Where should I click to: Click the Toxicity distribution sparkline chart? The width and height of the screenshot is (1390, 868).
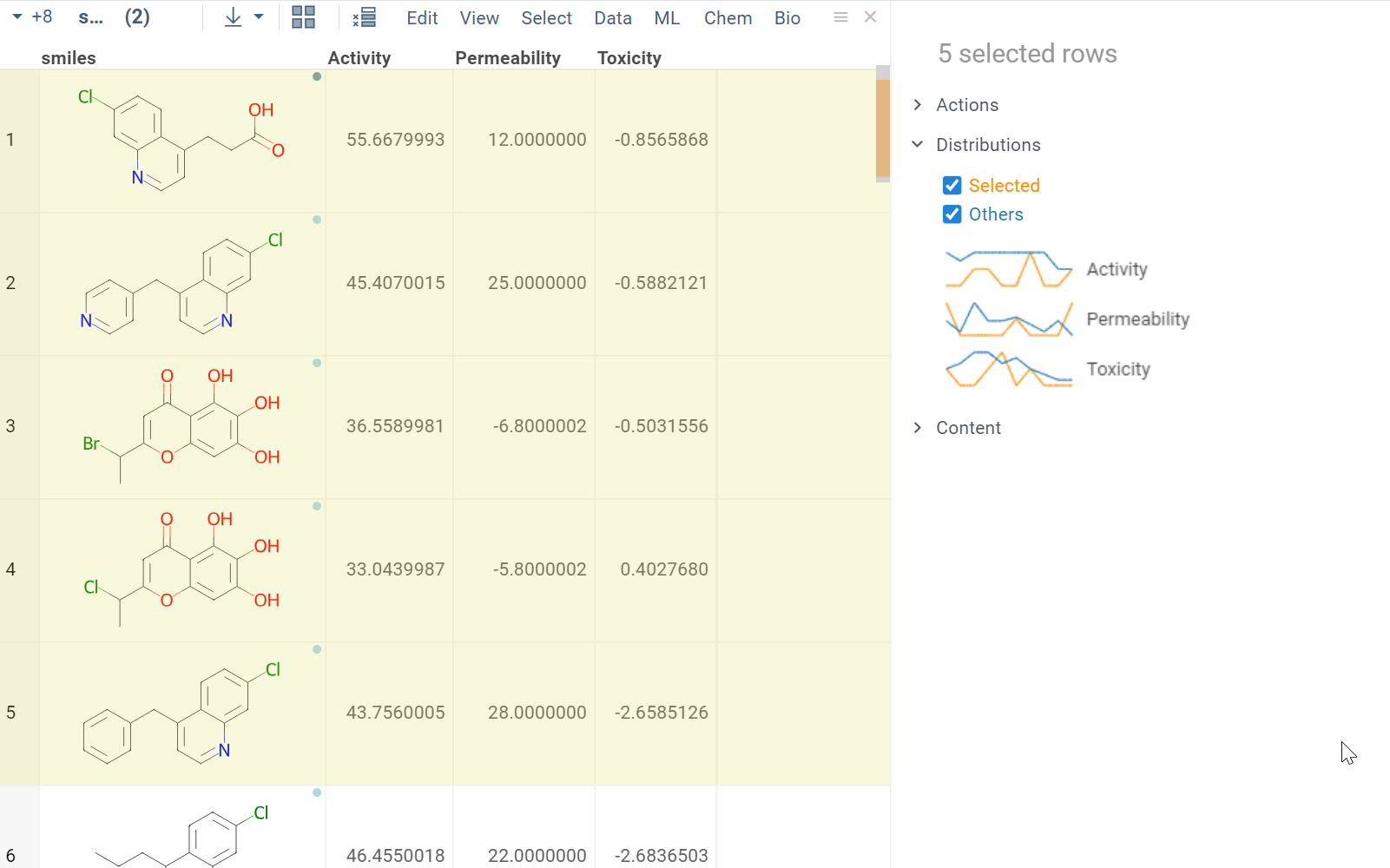point(1009,370)
